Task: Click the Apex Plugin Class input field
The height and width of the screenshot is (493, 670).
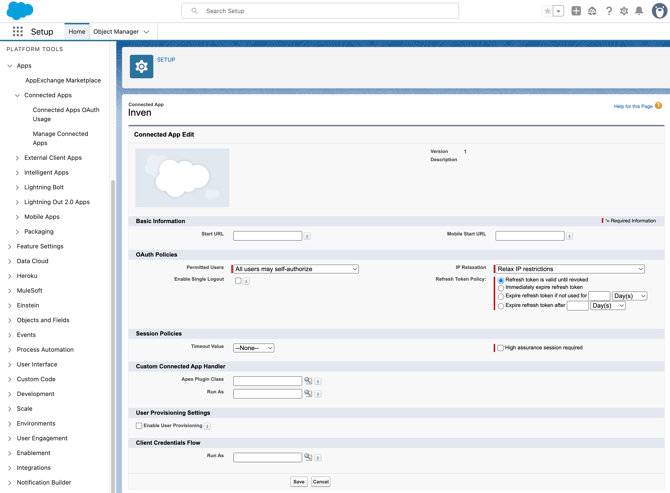Action: pos(267,381)
